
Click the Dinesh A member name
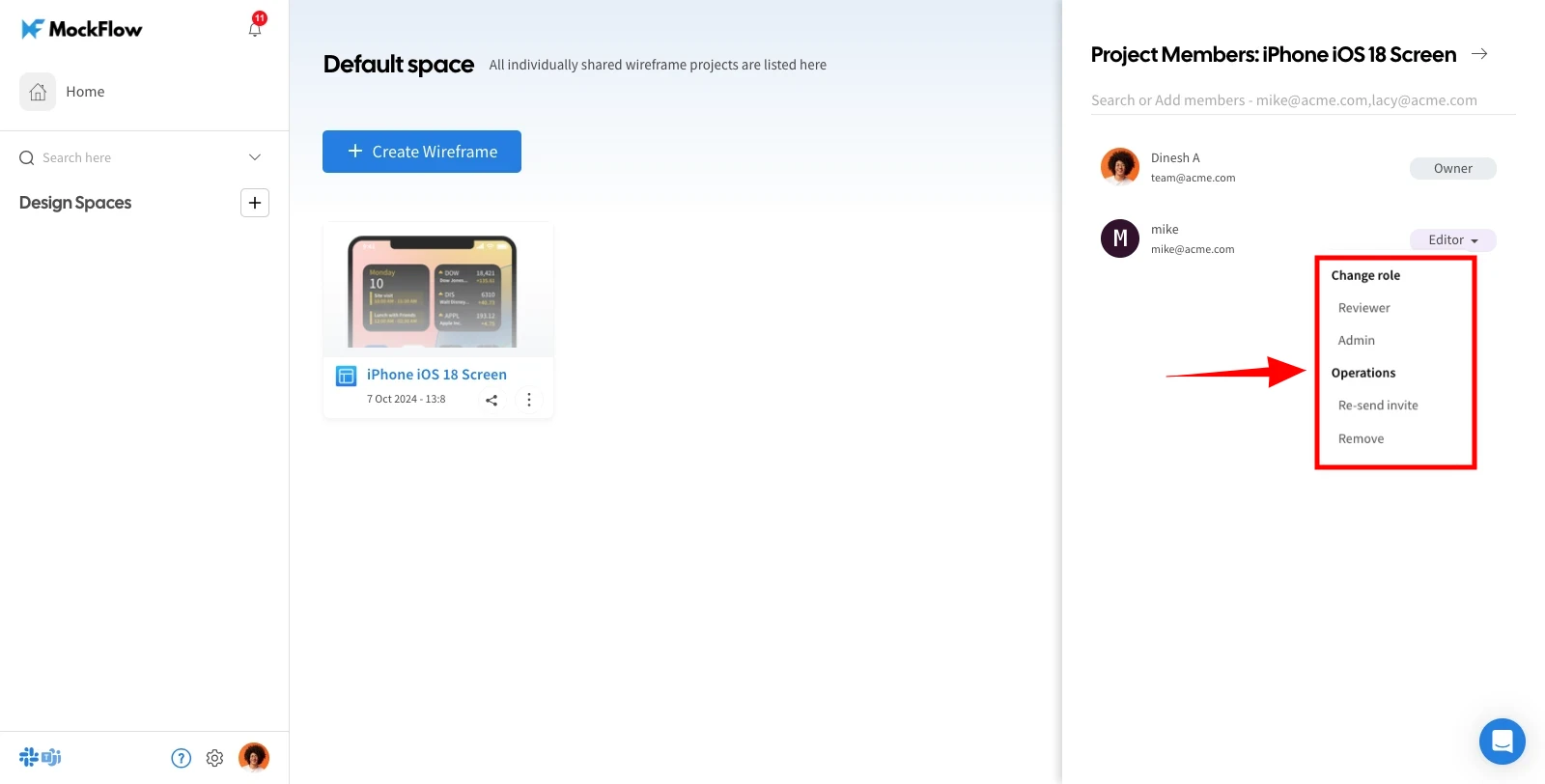(x=1175, y=158)
